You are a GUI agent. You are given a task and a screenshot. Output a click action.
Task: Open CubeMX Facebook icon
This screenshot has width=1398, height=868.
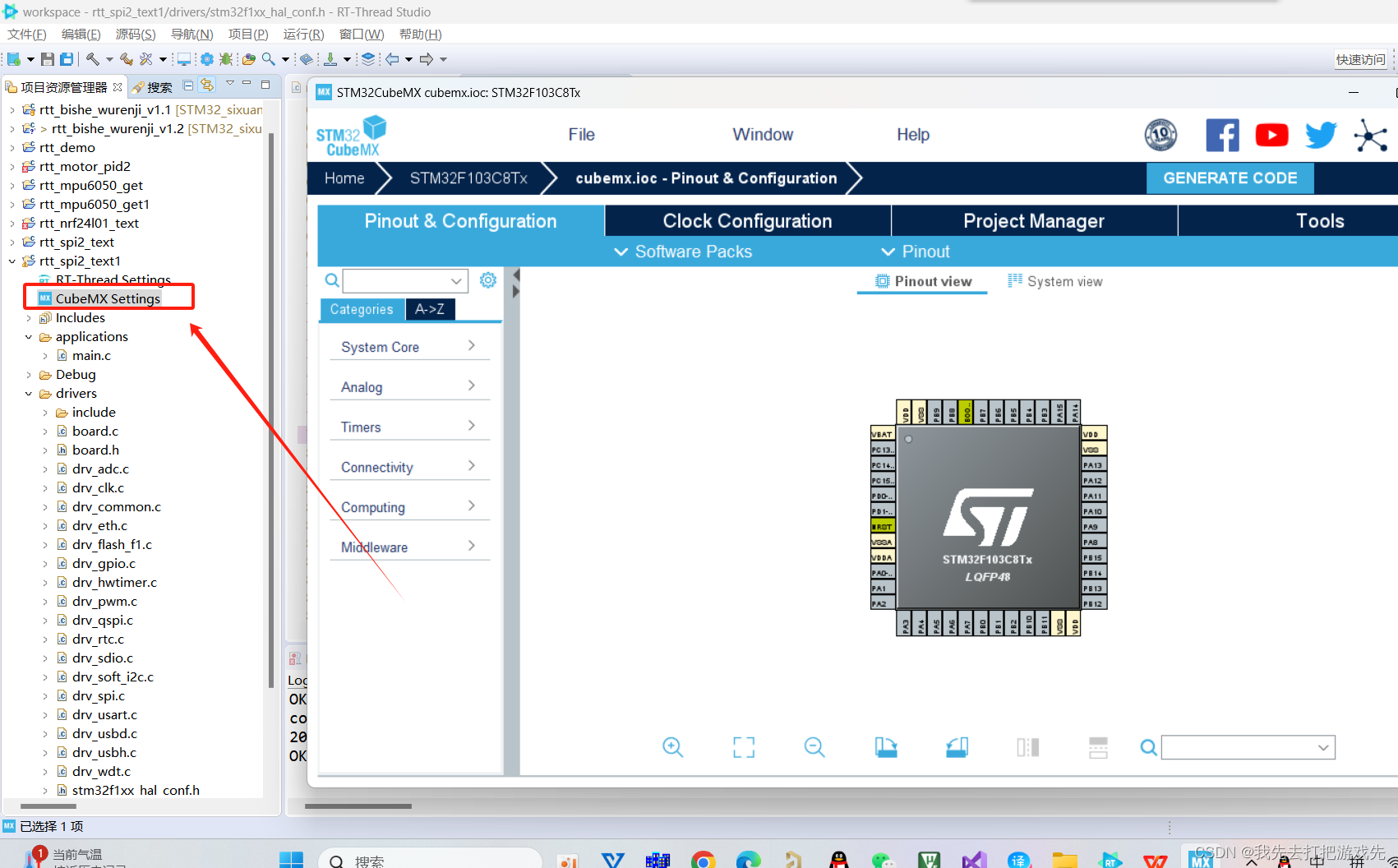click(1222, 135)
